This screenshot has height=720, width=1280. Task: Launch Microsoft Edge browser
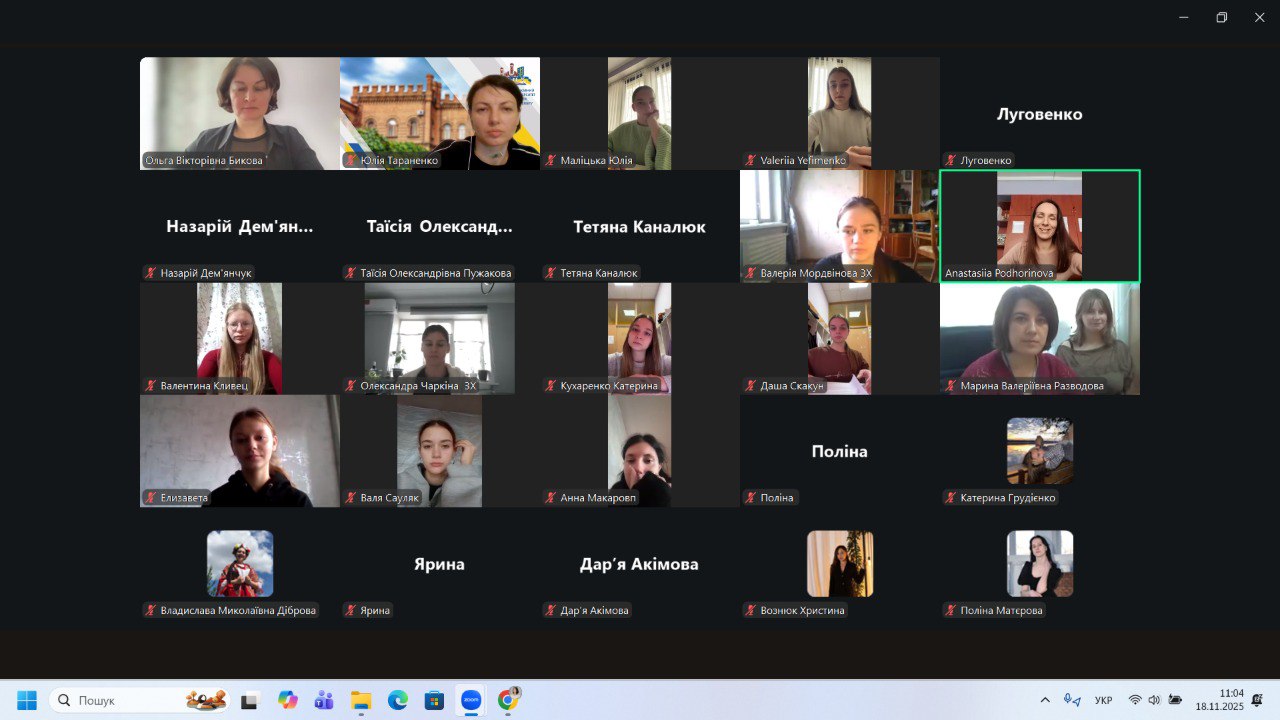[397, 700]
